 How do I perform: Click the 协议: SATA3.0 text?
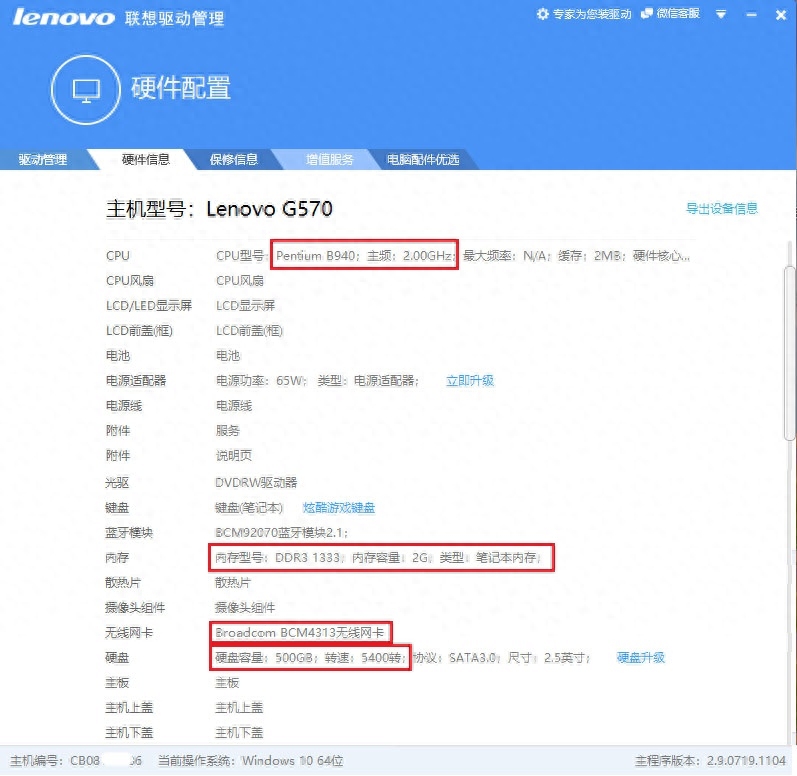click(455, 658)
